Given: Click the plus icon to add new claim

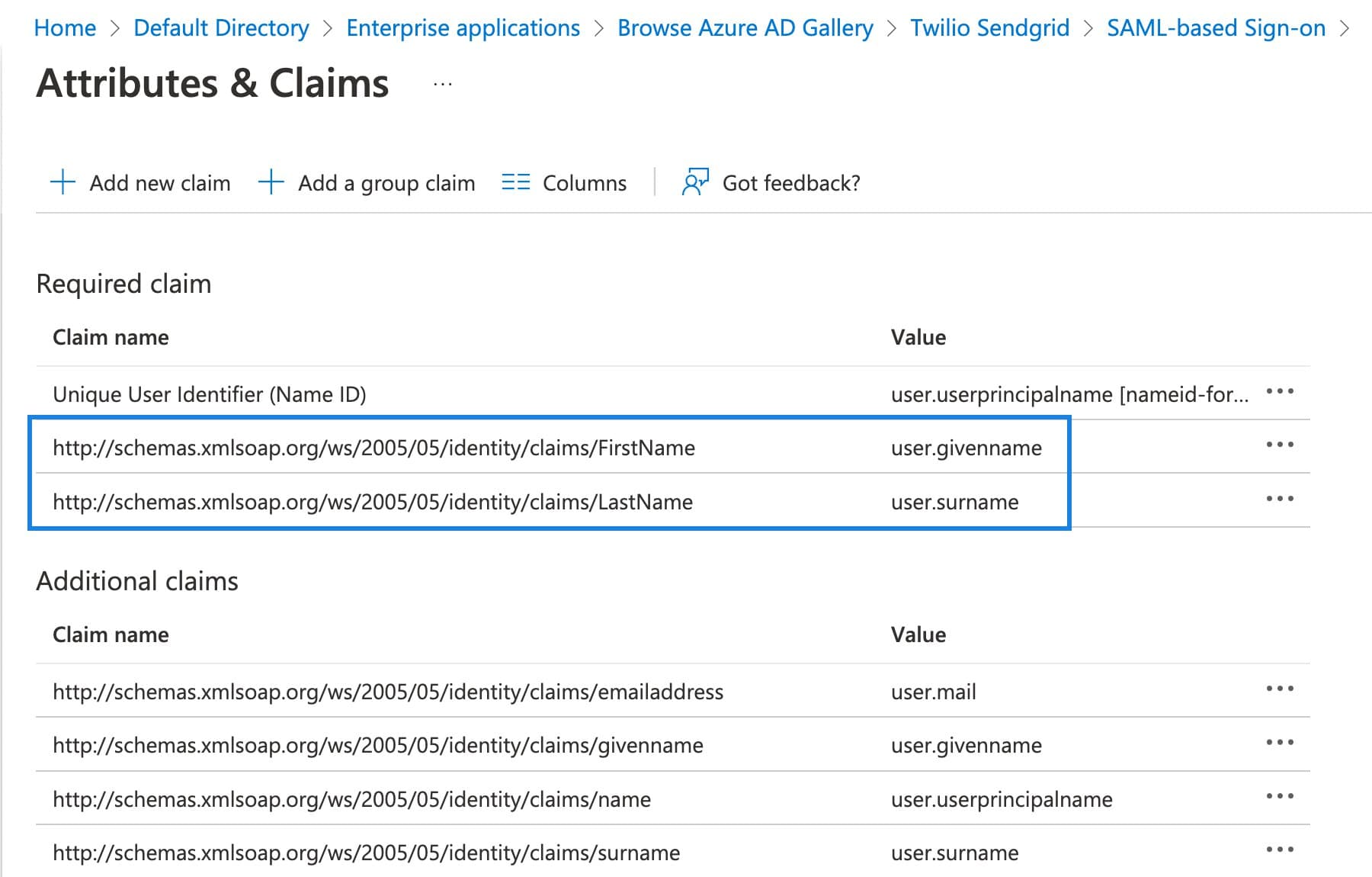Looking at the screenshot, I should tap(62, 182).
